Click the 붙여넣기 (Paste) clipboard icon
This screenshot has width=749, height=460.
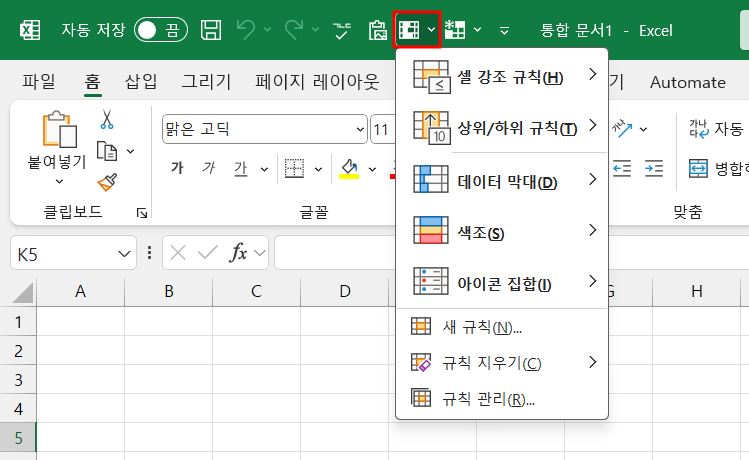click(59, 129)
